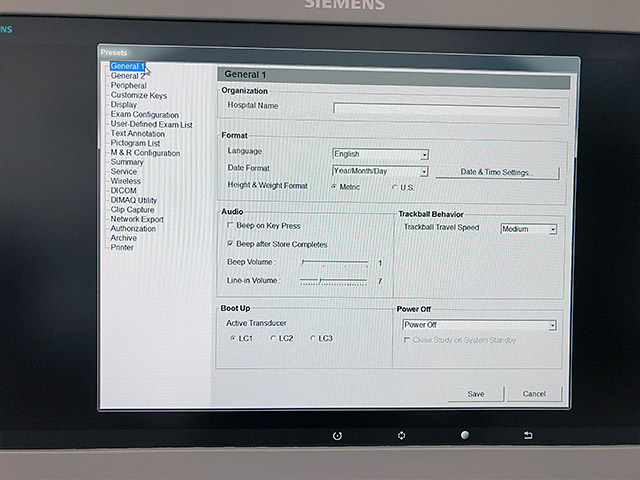Screen dimensions: 640x480
Task: Adjust the Beep Volume slider
Action: (334, 262)
